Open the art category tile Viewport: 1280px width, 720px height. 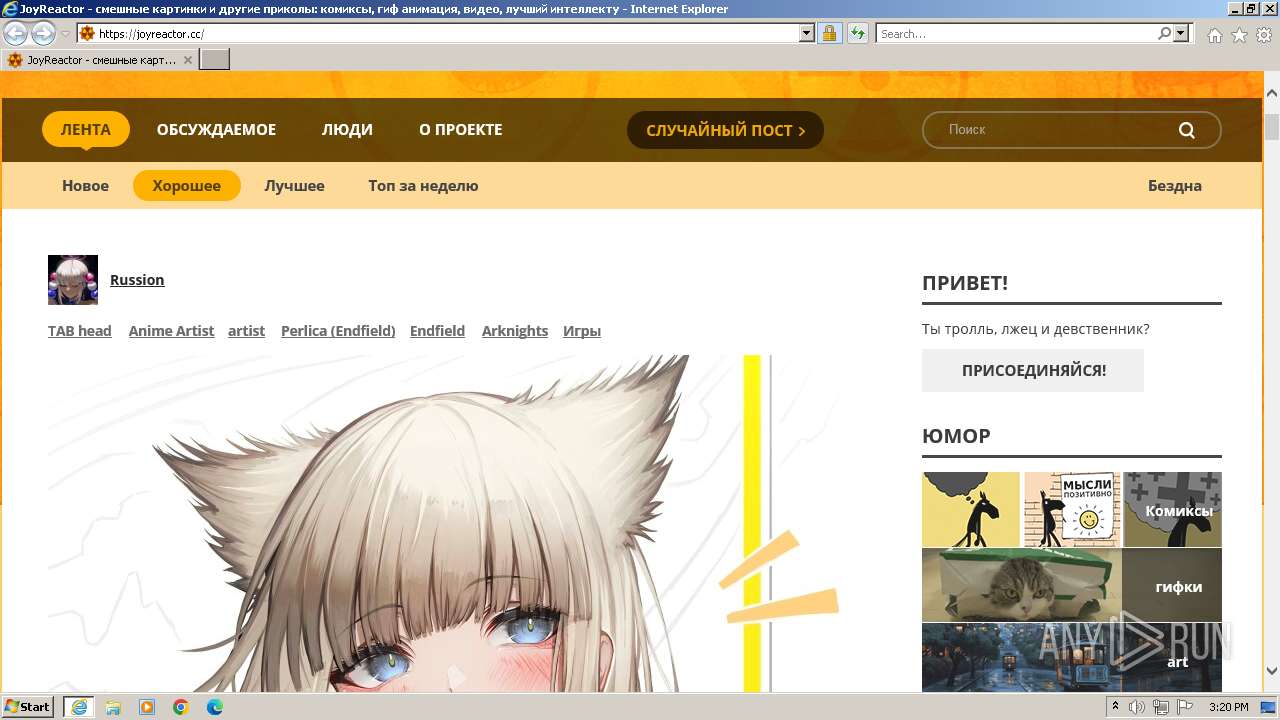[x=1072, y=658]
